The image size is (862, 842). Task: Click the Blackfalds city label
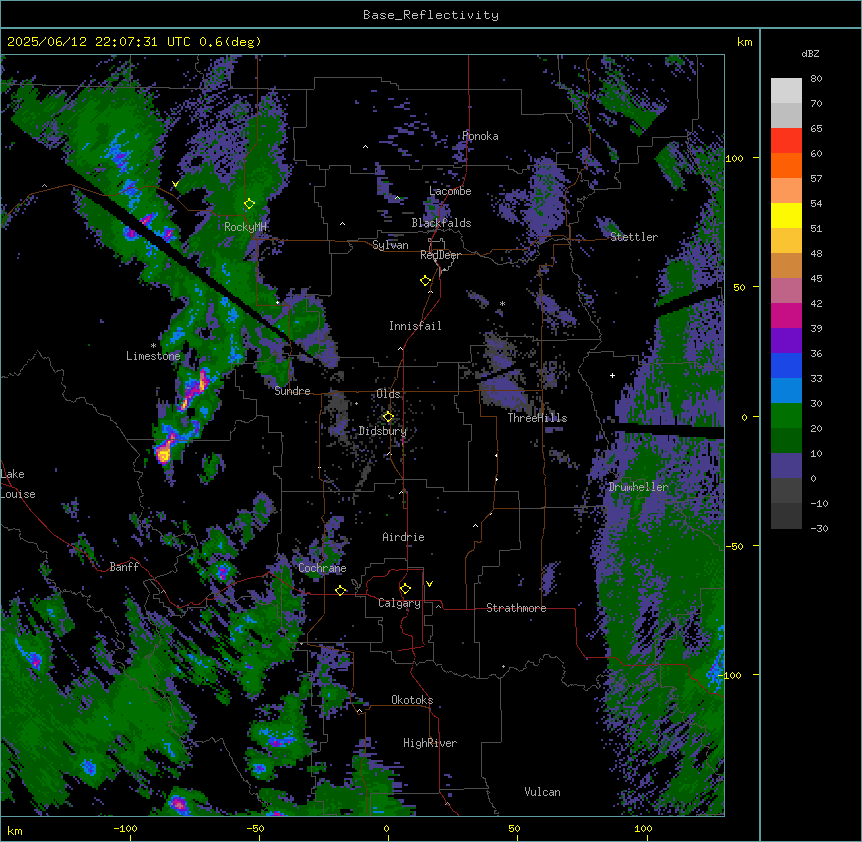click(441, 223)
